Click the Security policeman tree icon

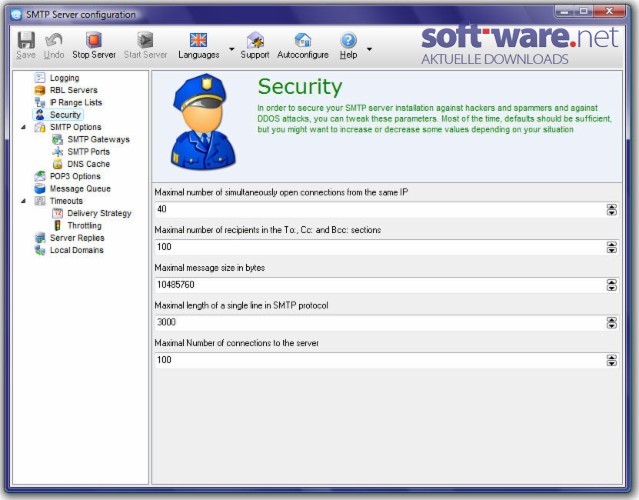click(x=40, y=115)
